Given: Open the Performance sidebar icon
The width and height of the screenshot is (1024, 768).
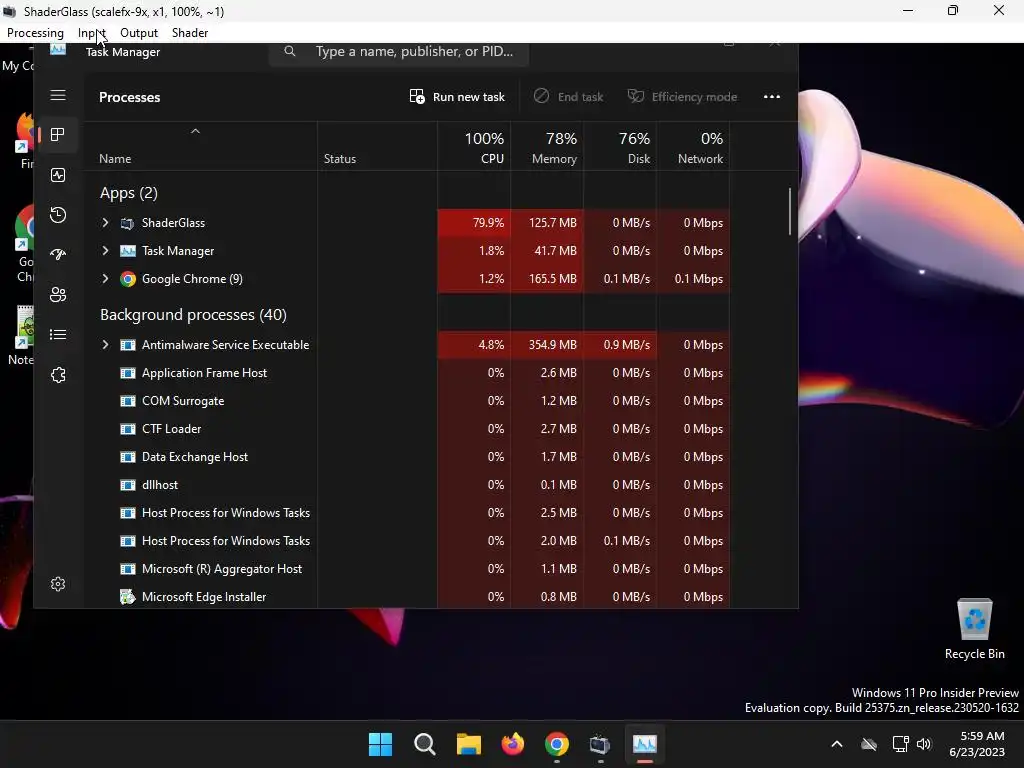Looking at the screenshot, I should (57, 175).
